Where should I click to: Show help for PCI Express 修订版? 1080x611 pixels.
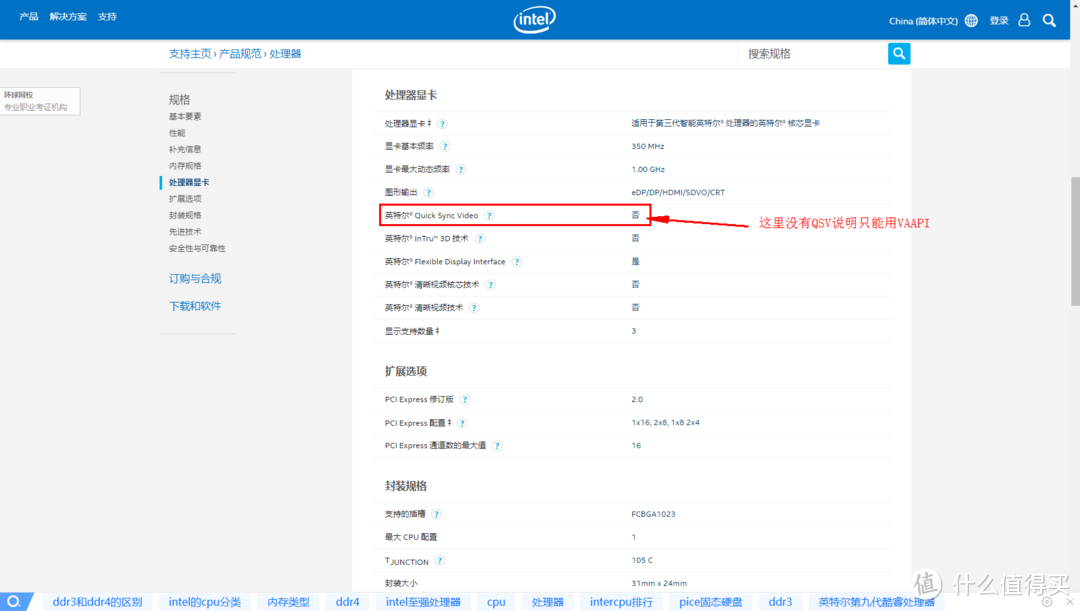[465, 400]
